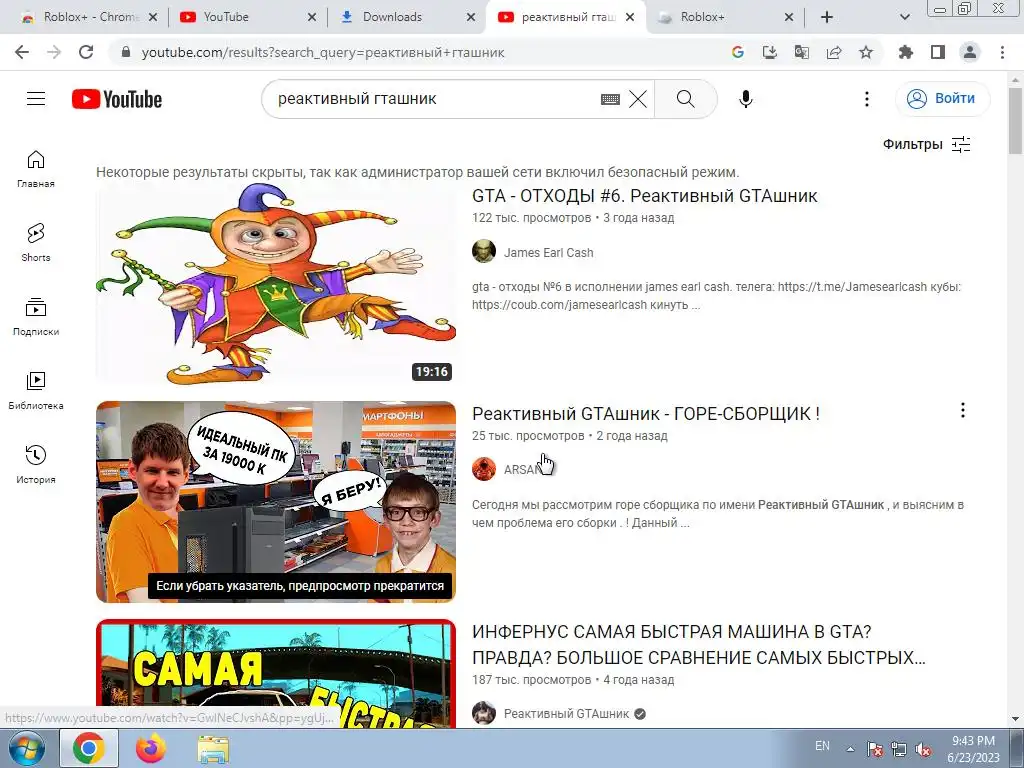Open the ИНФЕРНУС САМАЯ БЫСТРАЯ МАШИНА title

click(699, 645)
